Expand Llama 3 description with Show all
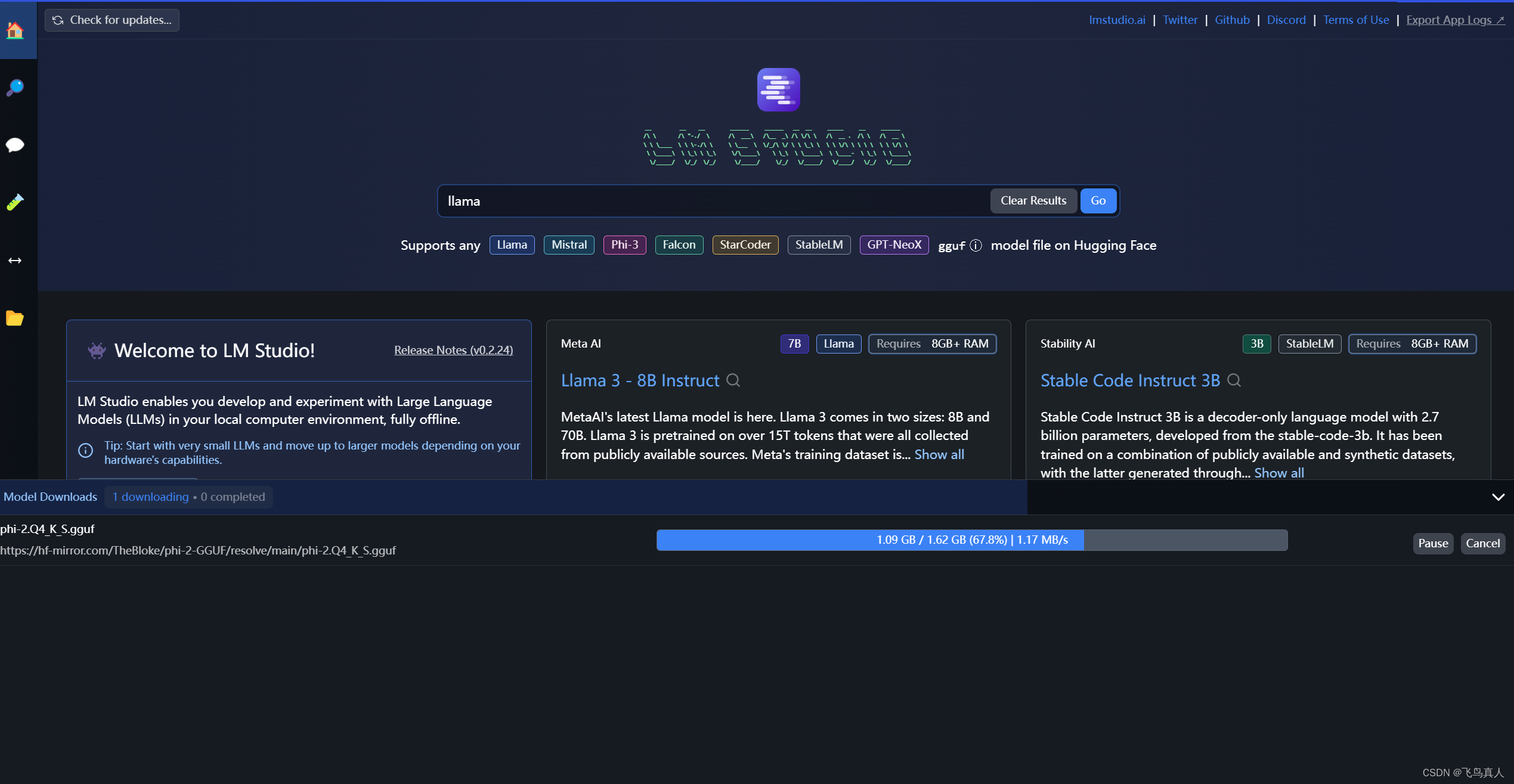The height and width of the screenshot is (784, 1514). 939,454
